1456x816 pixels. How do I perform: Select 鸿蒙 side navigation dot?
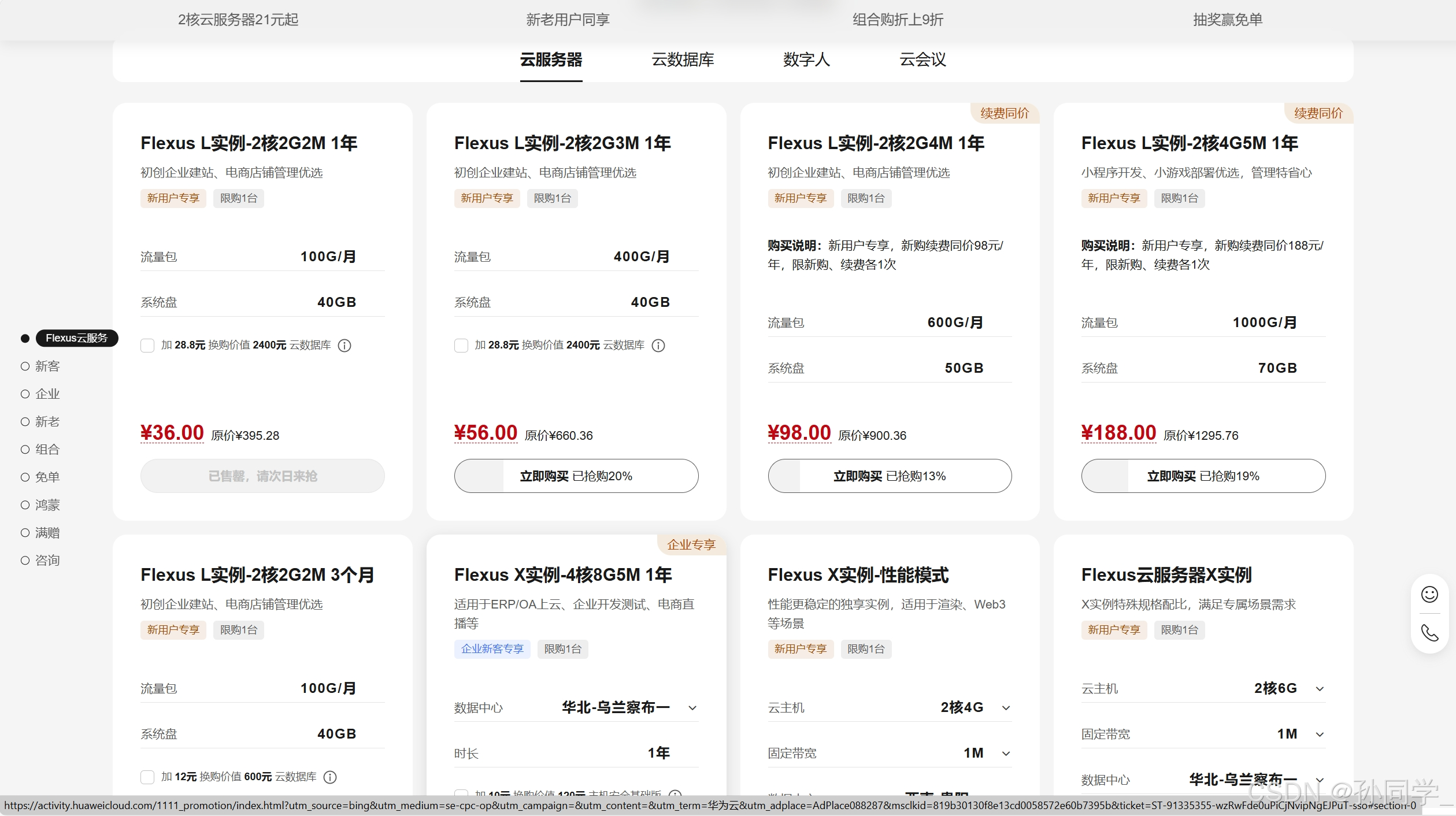(25, 505)
